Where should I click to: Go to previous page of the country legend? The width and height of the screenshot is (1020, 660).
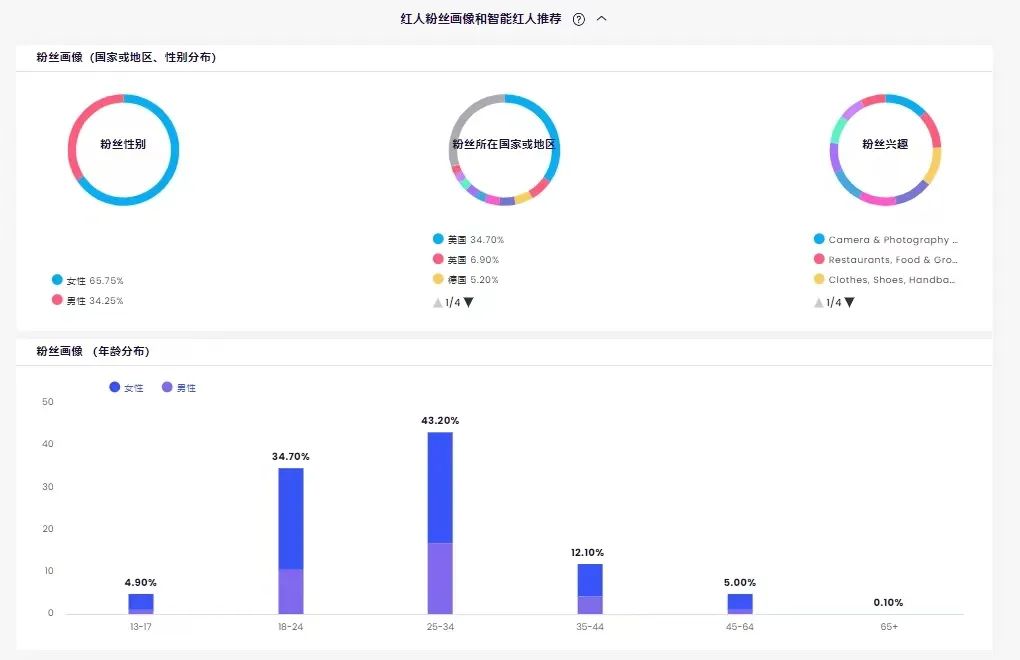click(x=438, y=302)
